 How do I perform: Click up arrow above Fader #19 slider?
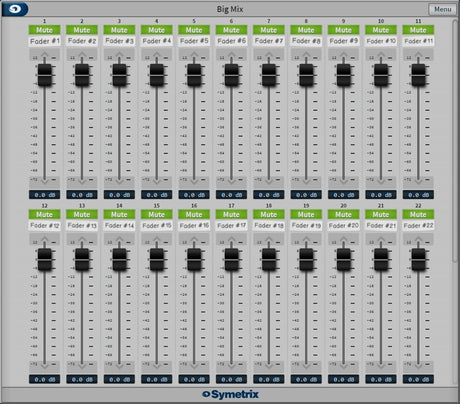click(x=306, y=239)
